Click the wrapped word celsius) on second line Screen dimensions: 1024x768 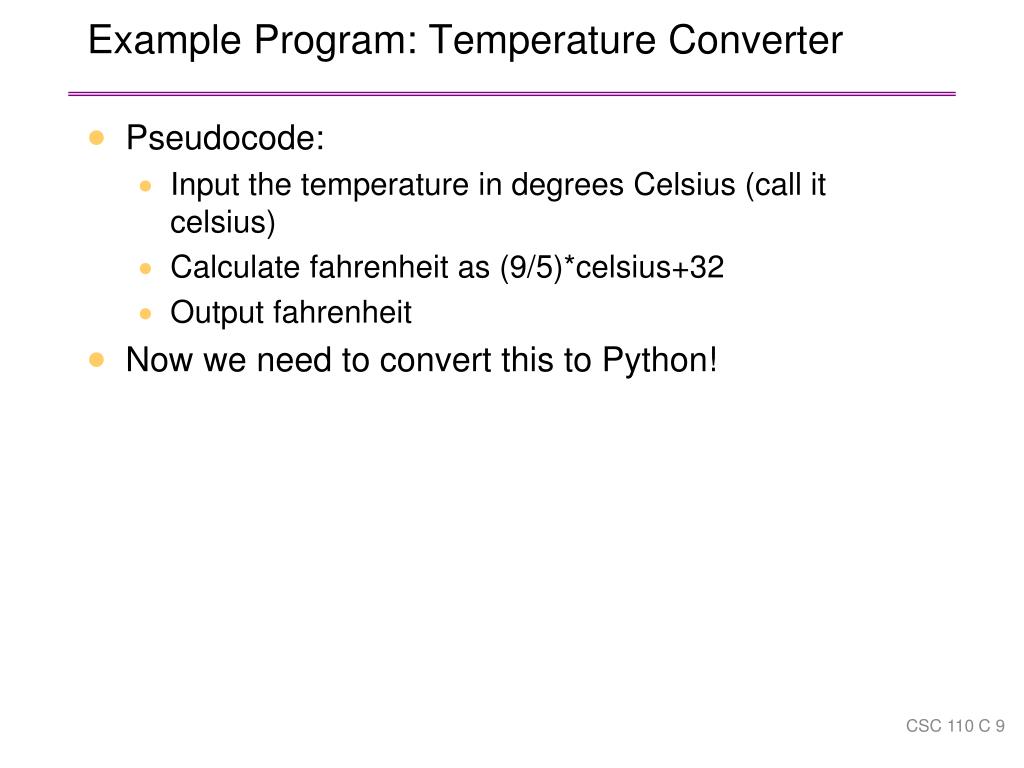(x=223, y=222)
